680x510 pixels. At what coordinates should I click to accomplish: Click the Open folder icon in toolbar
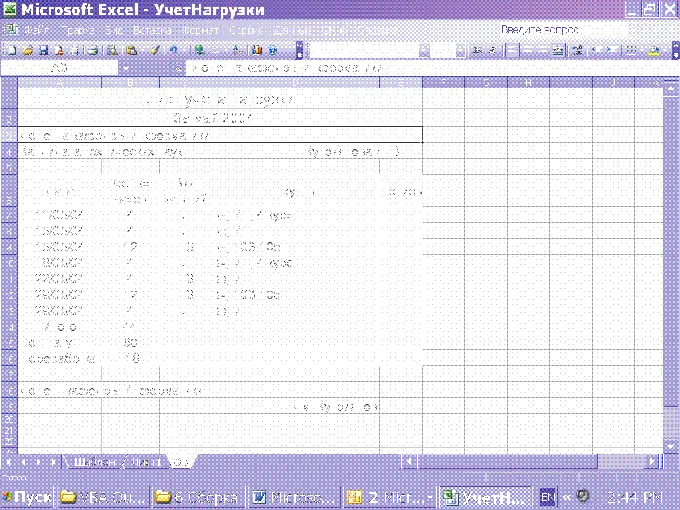coord(27,51)
